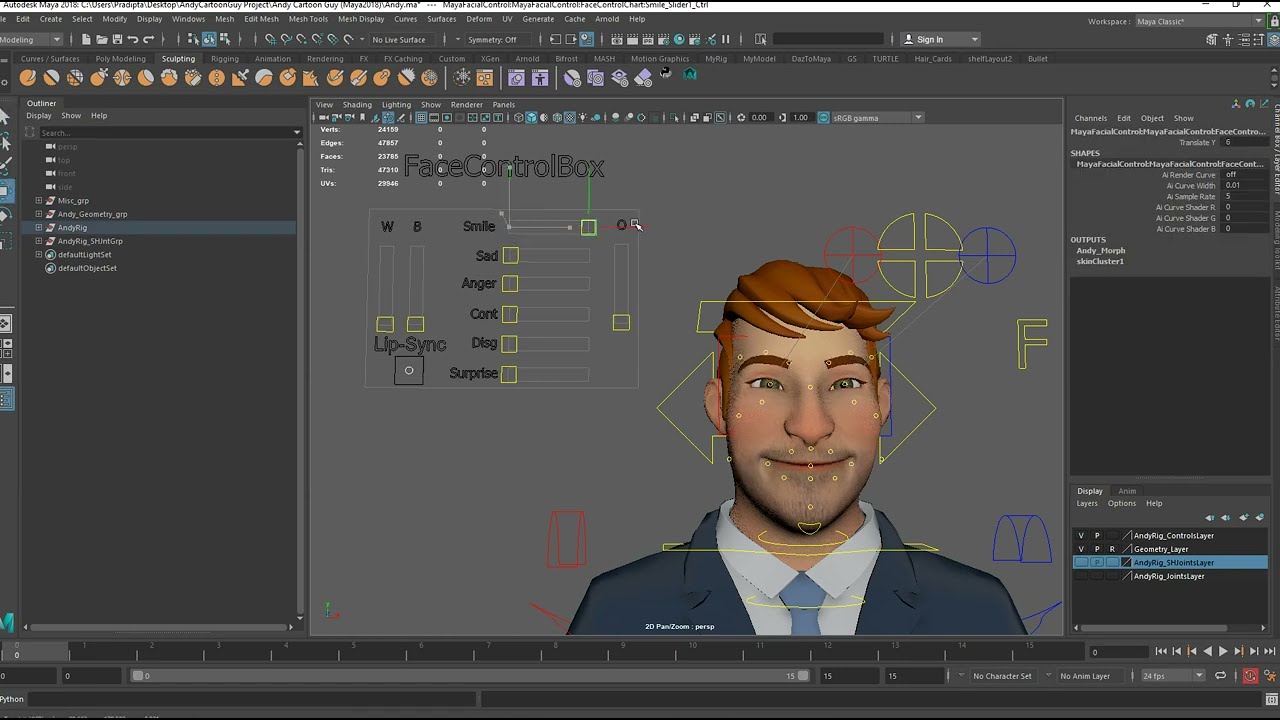The width and height of the screenshot is (1280, 720).
Task: Undo the last action in the status line
Action: (132, 39)
